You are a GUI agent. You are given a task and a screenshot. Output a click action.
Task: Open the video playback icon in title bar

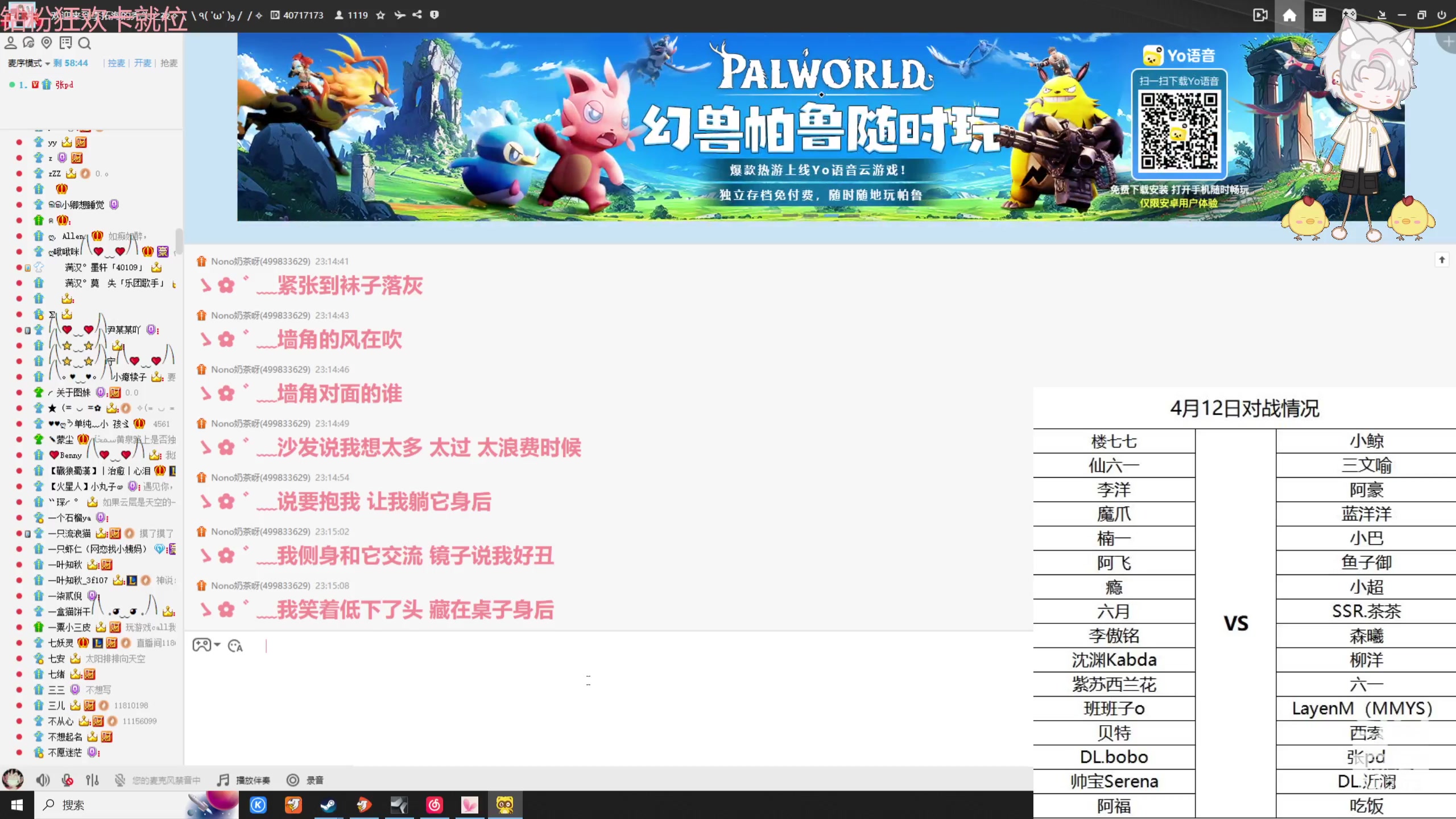click(x=1260, y=15)
